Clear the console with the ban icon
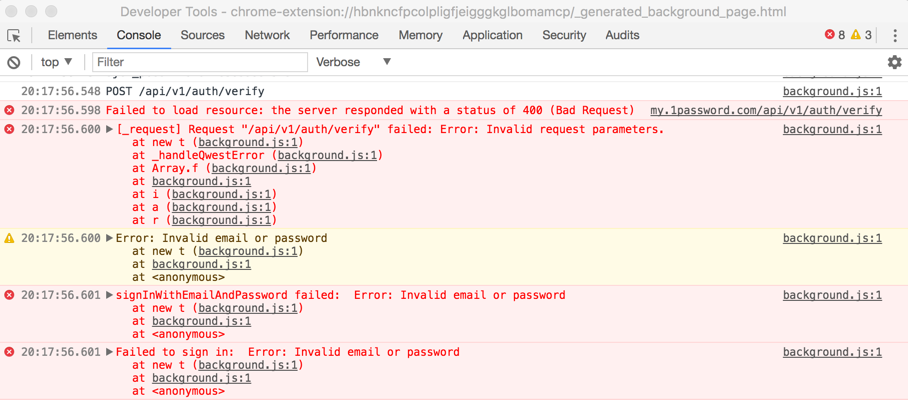Image resolution: width=908 pixels, height=400 pixels. click(x=14, y=62)
